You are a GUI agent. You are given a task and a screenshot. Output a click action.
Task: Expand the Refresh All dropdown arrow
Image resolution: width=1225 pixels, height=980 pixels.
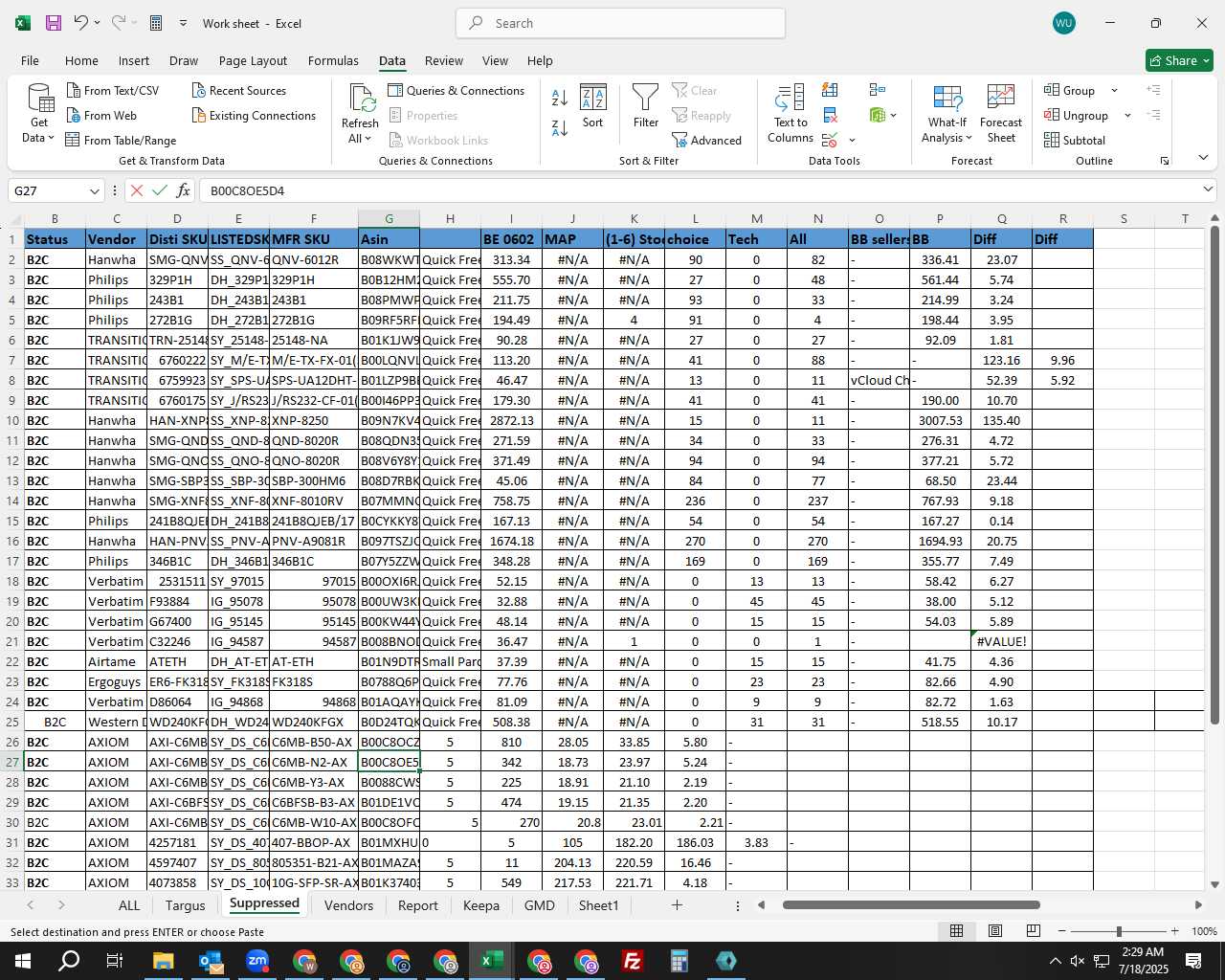[x=368, y=139]
